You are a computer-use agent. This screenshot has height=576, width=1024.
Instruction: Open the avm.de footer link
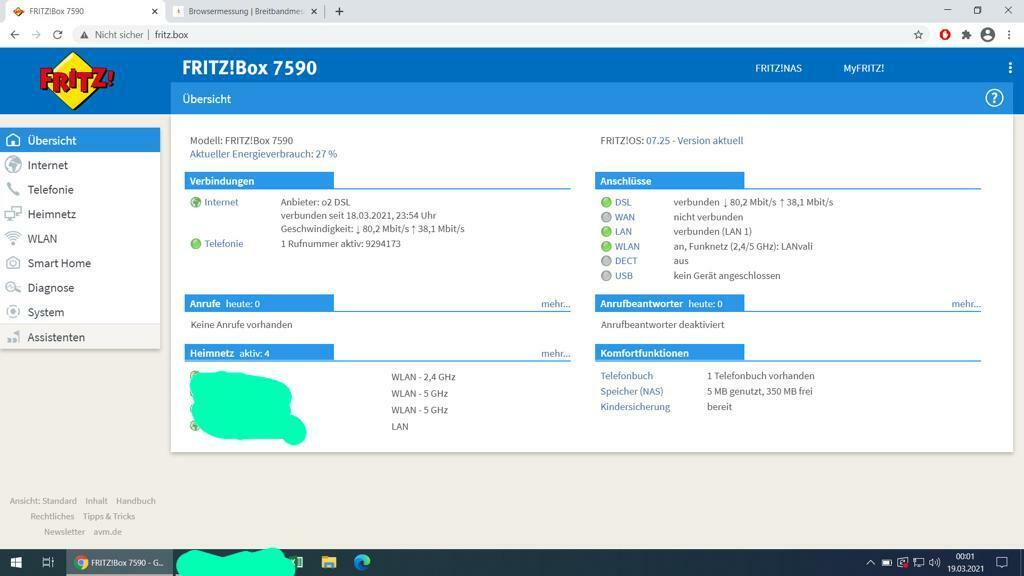click(x=107, y=532)
